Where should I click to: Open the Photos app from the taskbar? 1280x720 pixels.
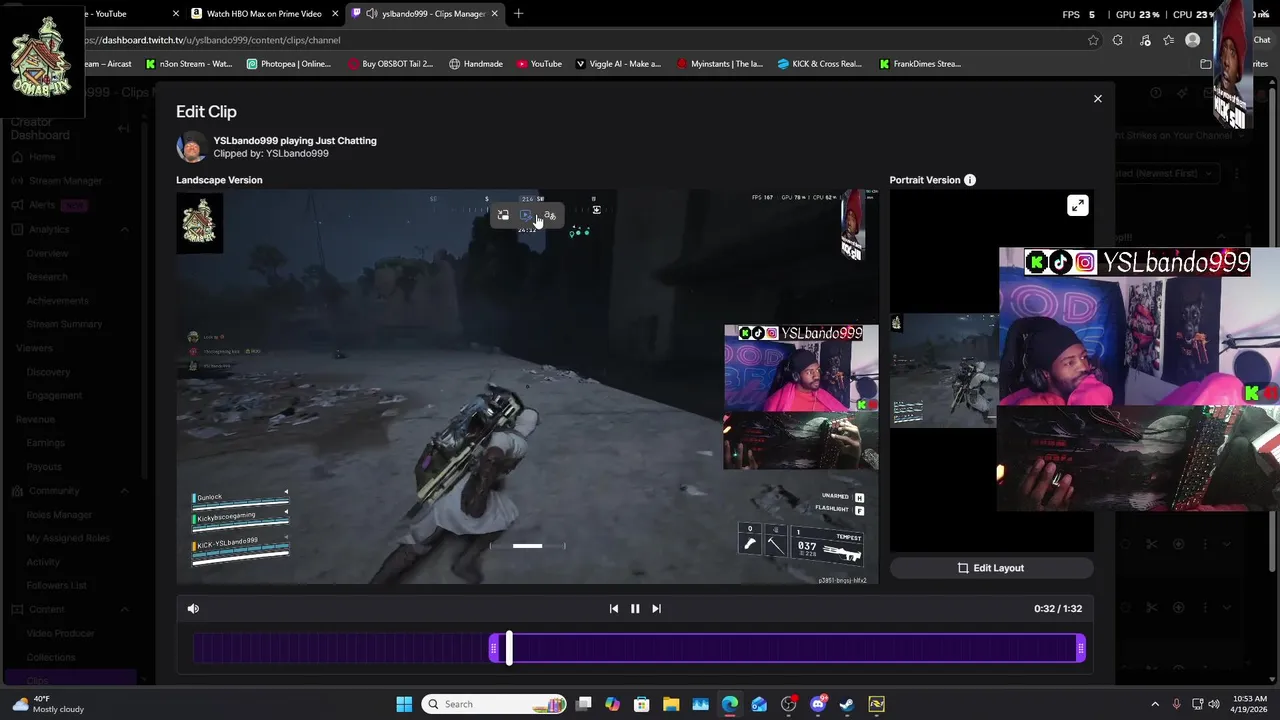pyautogui.click(x=701, y=704)
